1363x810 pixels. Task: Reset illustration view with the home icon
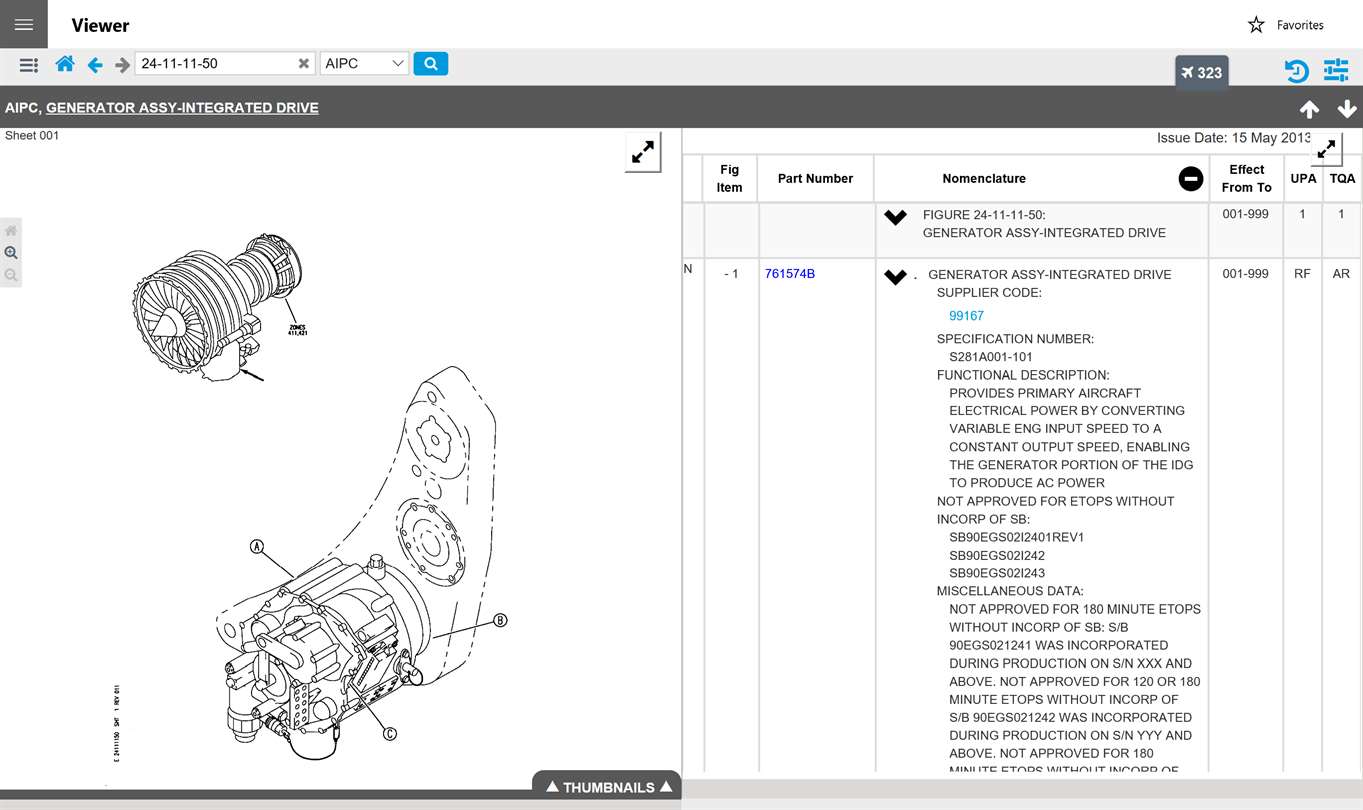pyautogui.click(x=11, y=231)
